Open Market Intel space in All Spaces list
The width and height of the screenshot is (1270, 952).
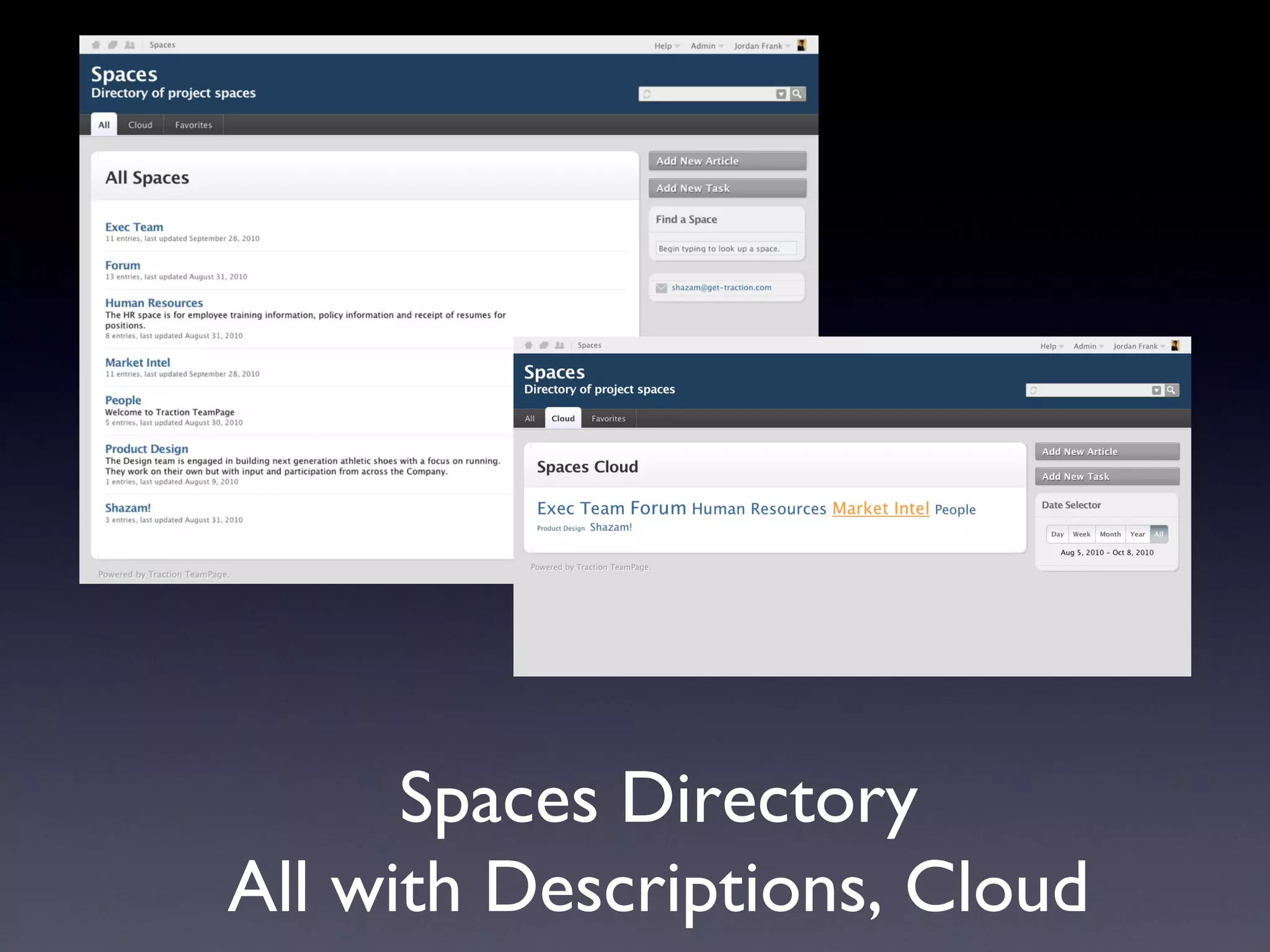pyautogui.click(x=137, y=363)
